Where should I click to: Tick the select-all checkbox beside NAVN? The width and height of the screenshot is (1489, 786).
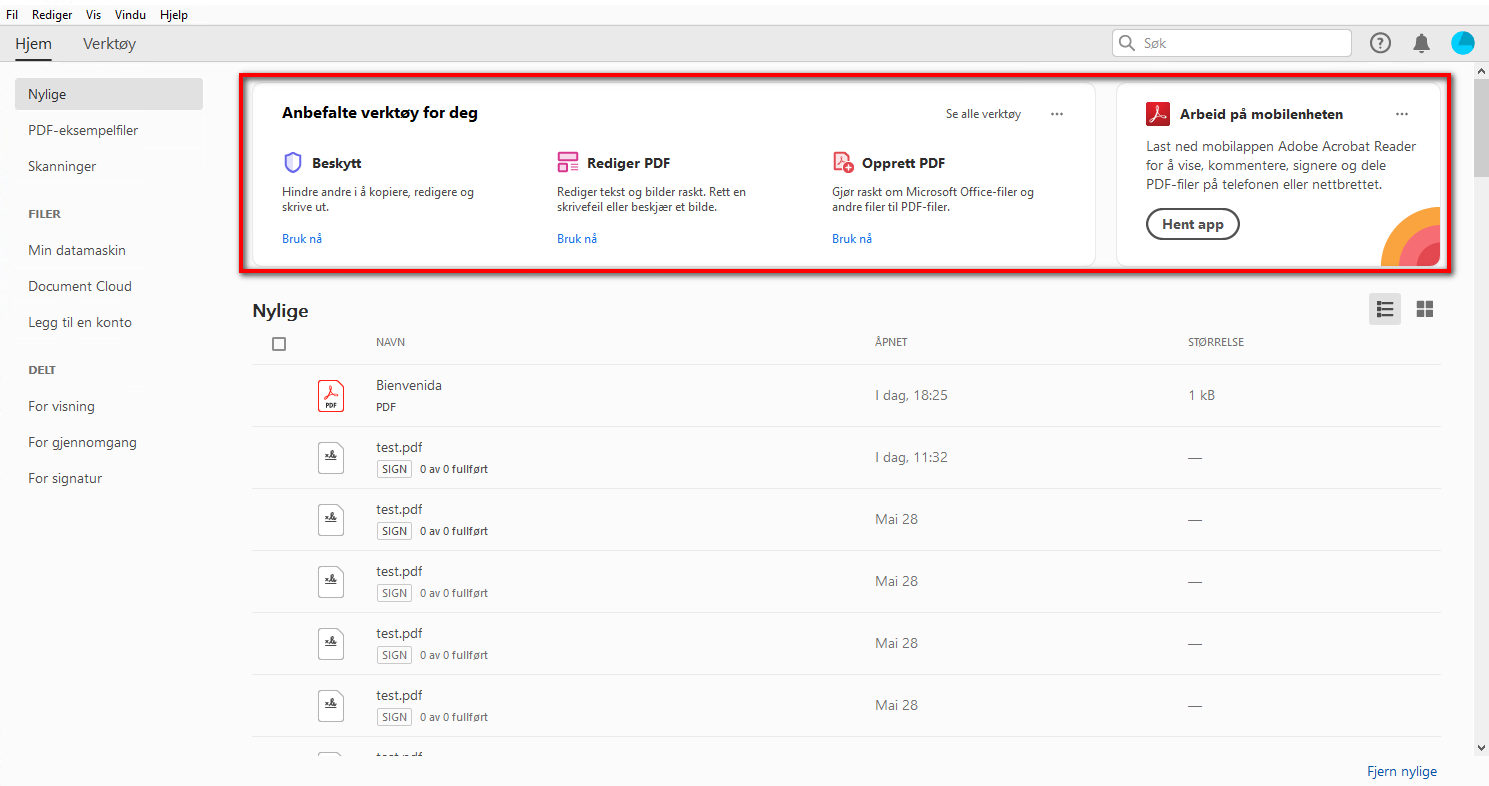[279, 344]
